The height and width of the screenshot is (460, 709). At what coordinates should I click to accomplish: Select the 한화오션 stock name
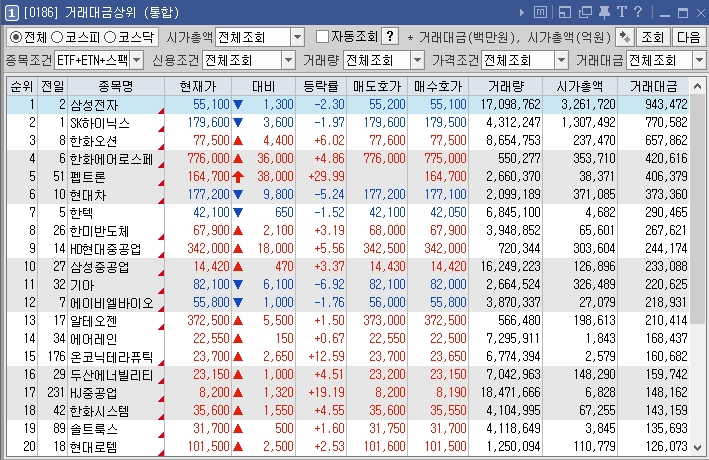coord(94,141)
